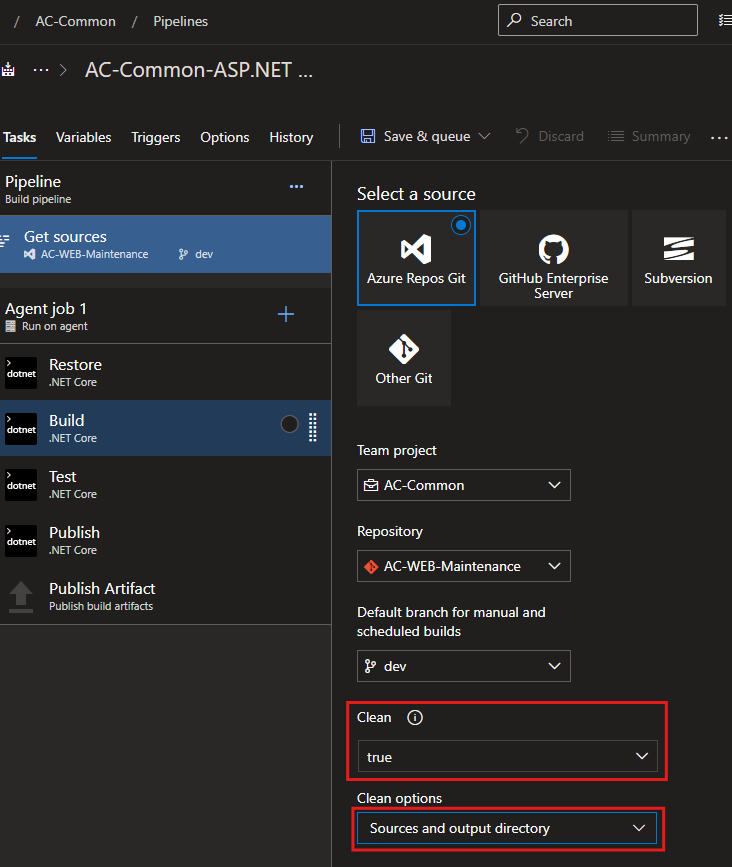Click the Discard undo icon
The height and width of the screenshot is (867, 732).
click(x=522, y=136)
